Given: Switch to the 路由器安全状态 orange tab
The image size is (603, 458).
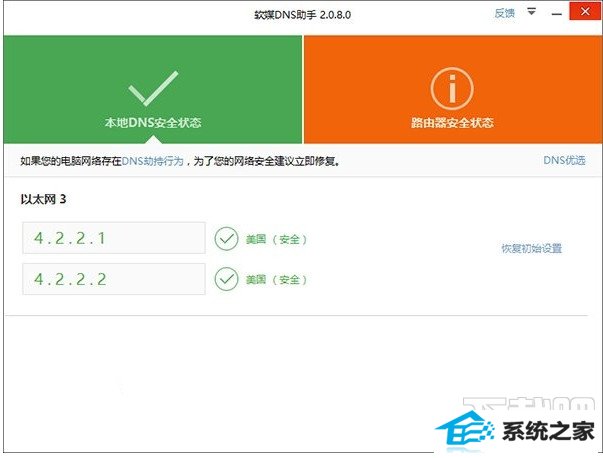Looking at the screenshot, I should (x=453, y=90).
